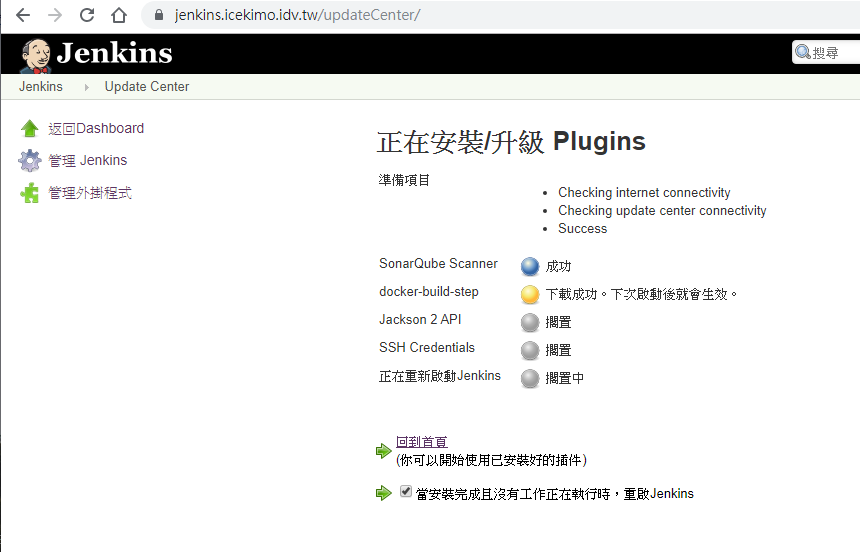Click the Checking internet connectivity entry
Image resolution: width=860 pixels, height=552 pixels.
click(644, 193)
